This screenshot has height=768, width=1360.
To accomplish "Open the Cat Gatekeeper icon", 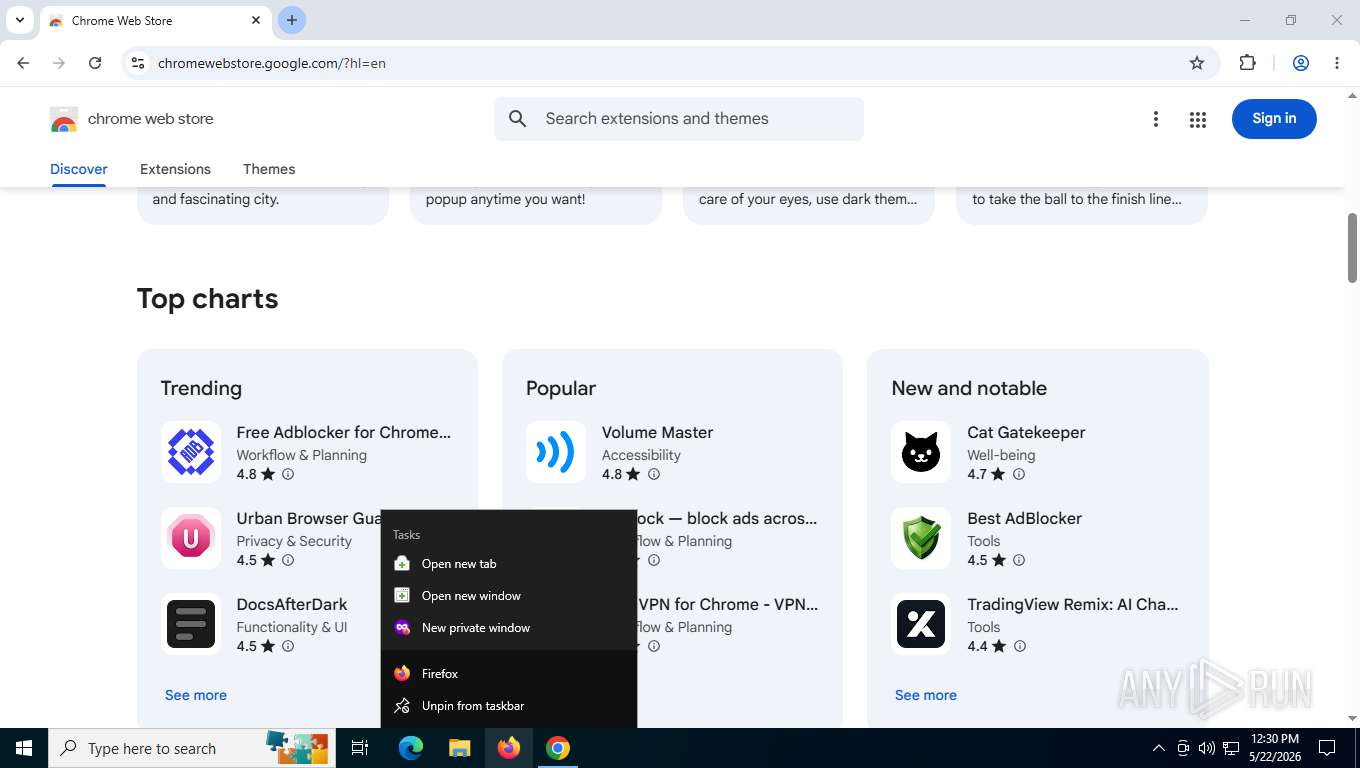I will (921, 452).
